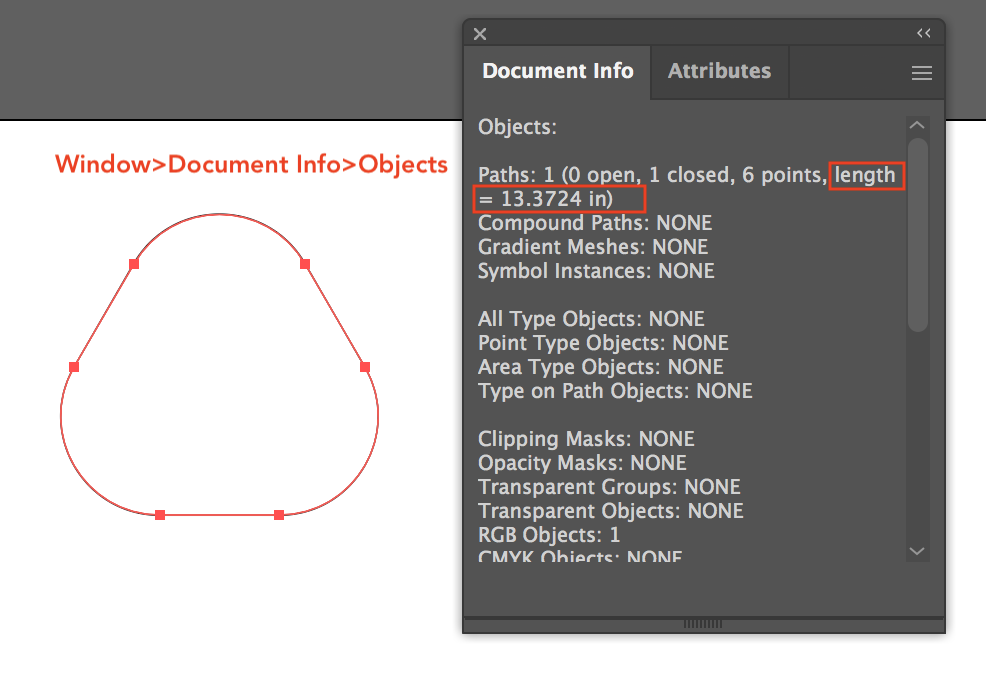Click the '= 13.3724 in)' length value
The image size is (986, 676).
546,199
